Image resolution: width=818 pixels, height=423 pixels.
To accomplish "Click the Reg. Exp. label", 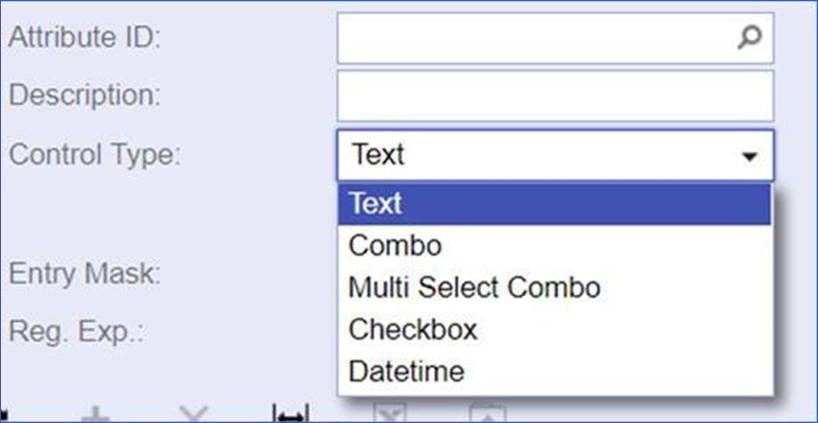I will (x=76, y=332).
